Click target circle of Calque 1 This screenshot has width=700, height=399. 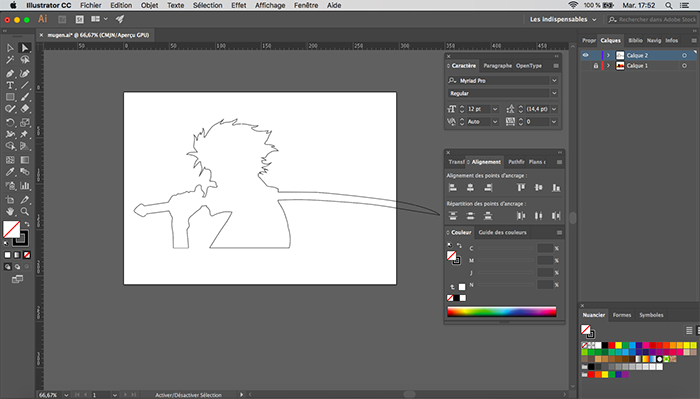[x=684, y=66]
